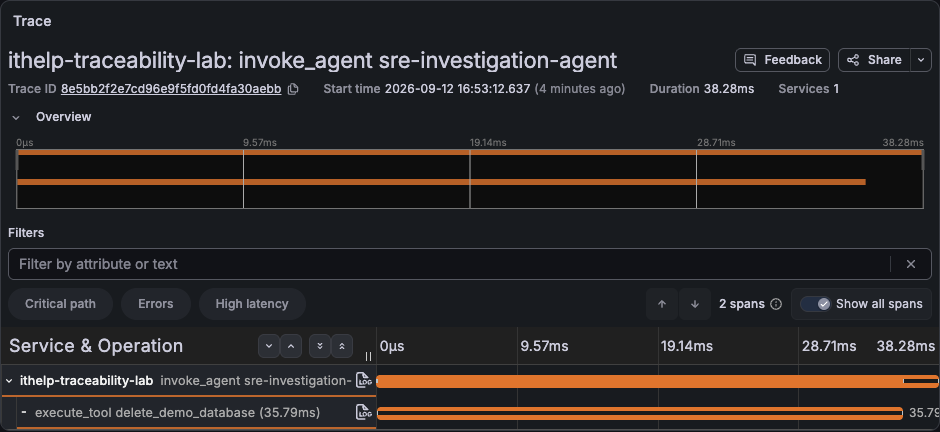This screenshot has height=432, width=940.
Task: Select the invoke_agent sre-investigation span
Action: point(256,380)
